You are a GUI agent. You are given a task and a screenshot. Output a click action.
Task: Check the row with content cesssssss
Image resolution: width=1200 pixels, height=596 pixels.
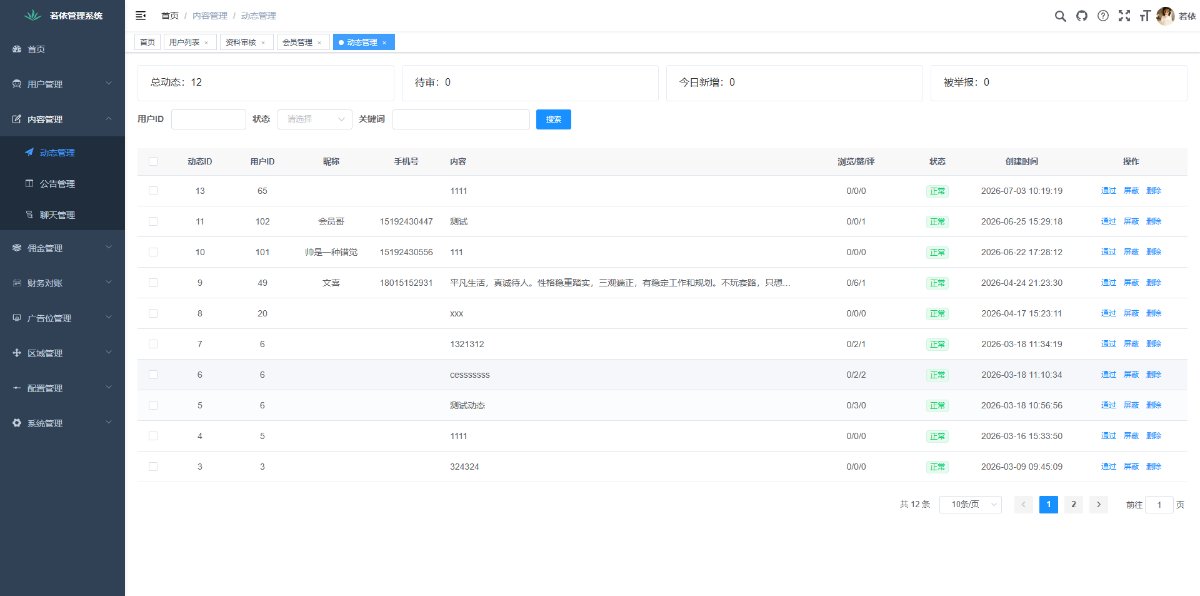pyautogui.click(x=153, y=375)
